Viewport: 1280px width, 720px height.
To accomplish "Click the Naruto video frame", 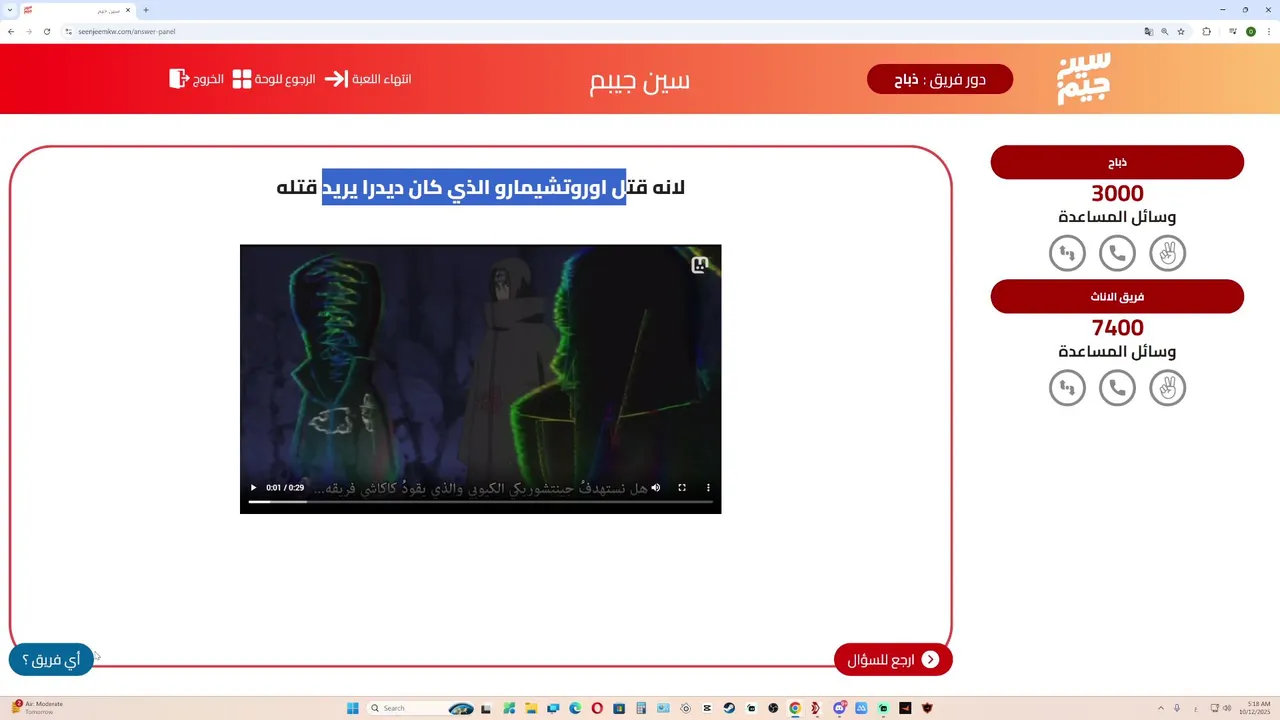I will pos(480,379).
